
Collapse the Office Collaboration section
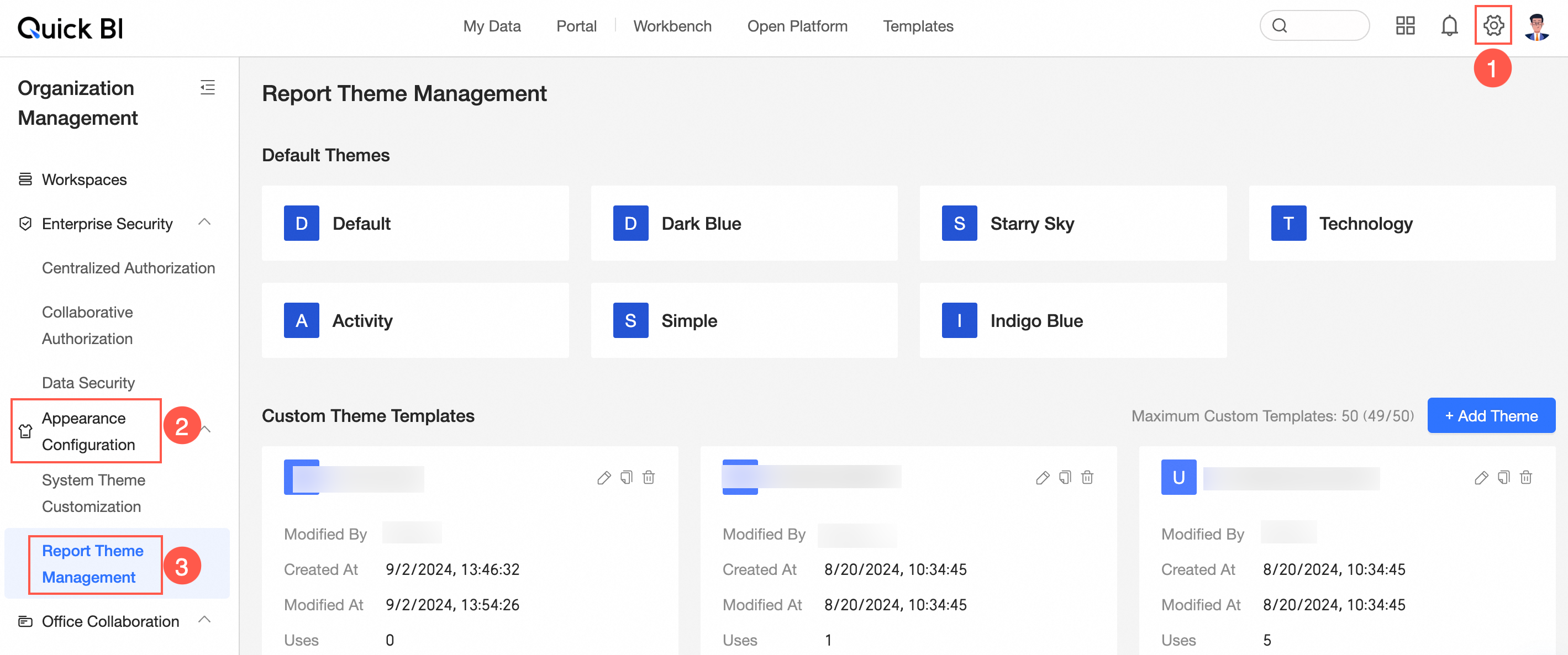[204, 620]
